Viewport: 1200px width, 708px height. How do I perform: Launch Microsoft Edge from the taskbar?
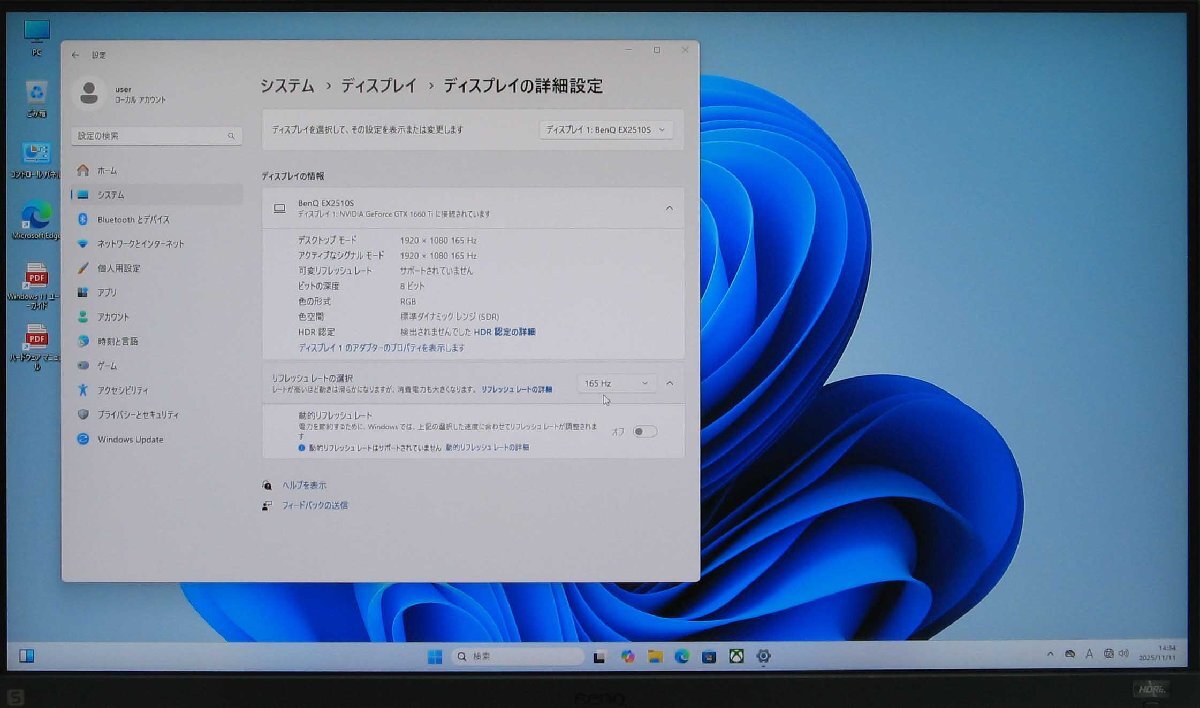[x=682, y=657]
